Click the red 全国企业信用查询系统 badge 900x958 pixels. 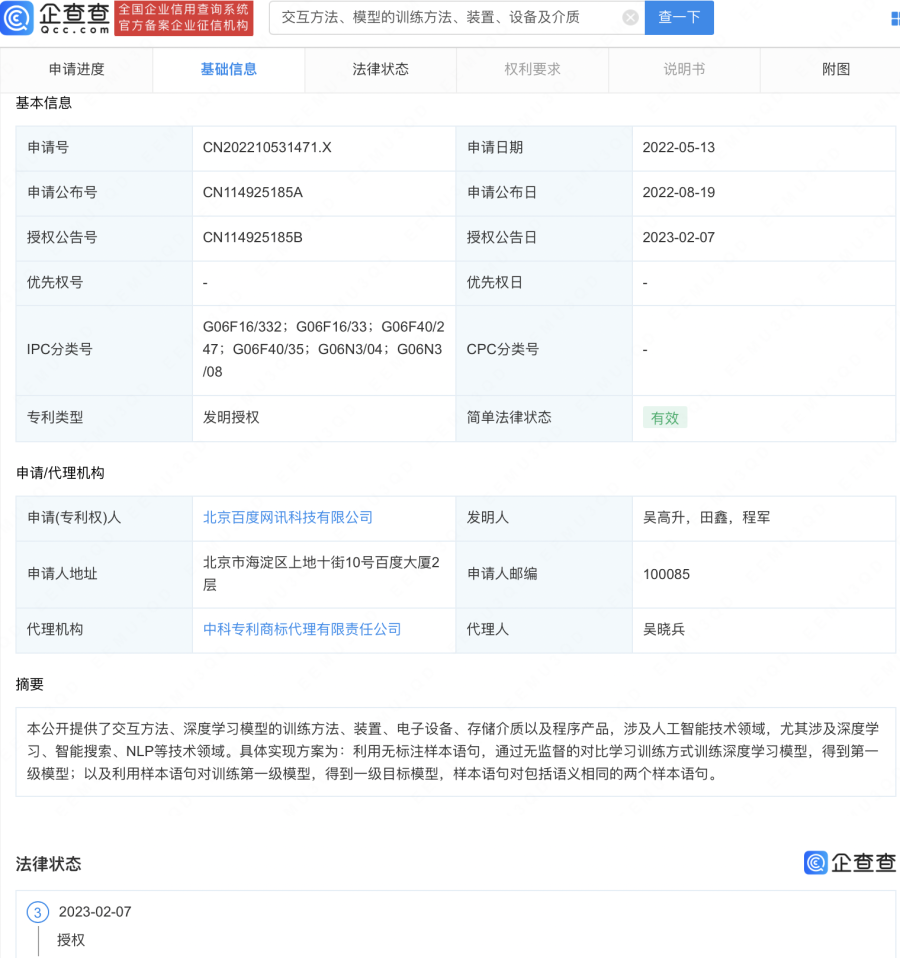coord(183,18)
